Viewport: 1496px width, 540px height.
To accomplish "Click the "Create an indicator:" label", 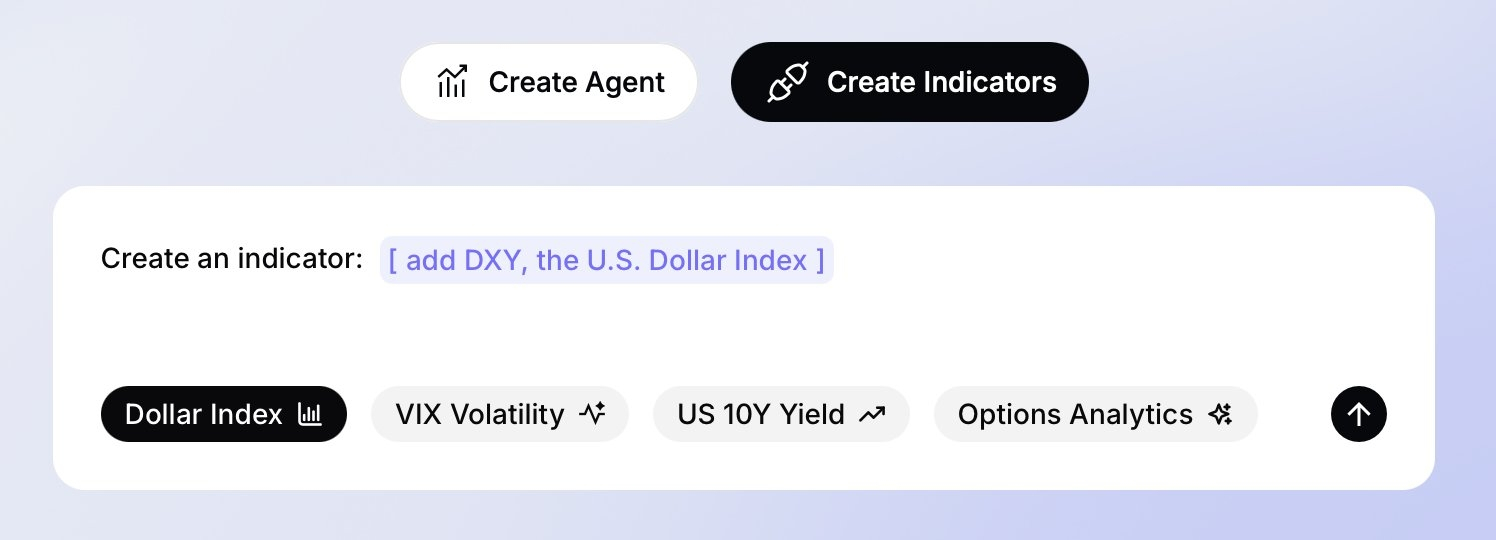I will pyautogui.click(x=231, y=260).
